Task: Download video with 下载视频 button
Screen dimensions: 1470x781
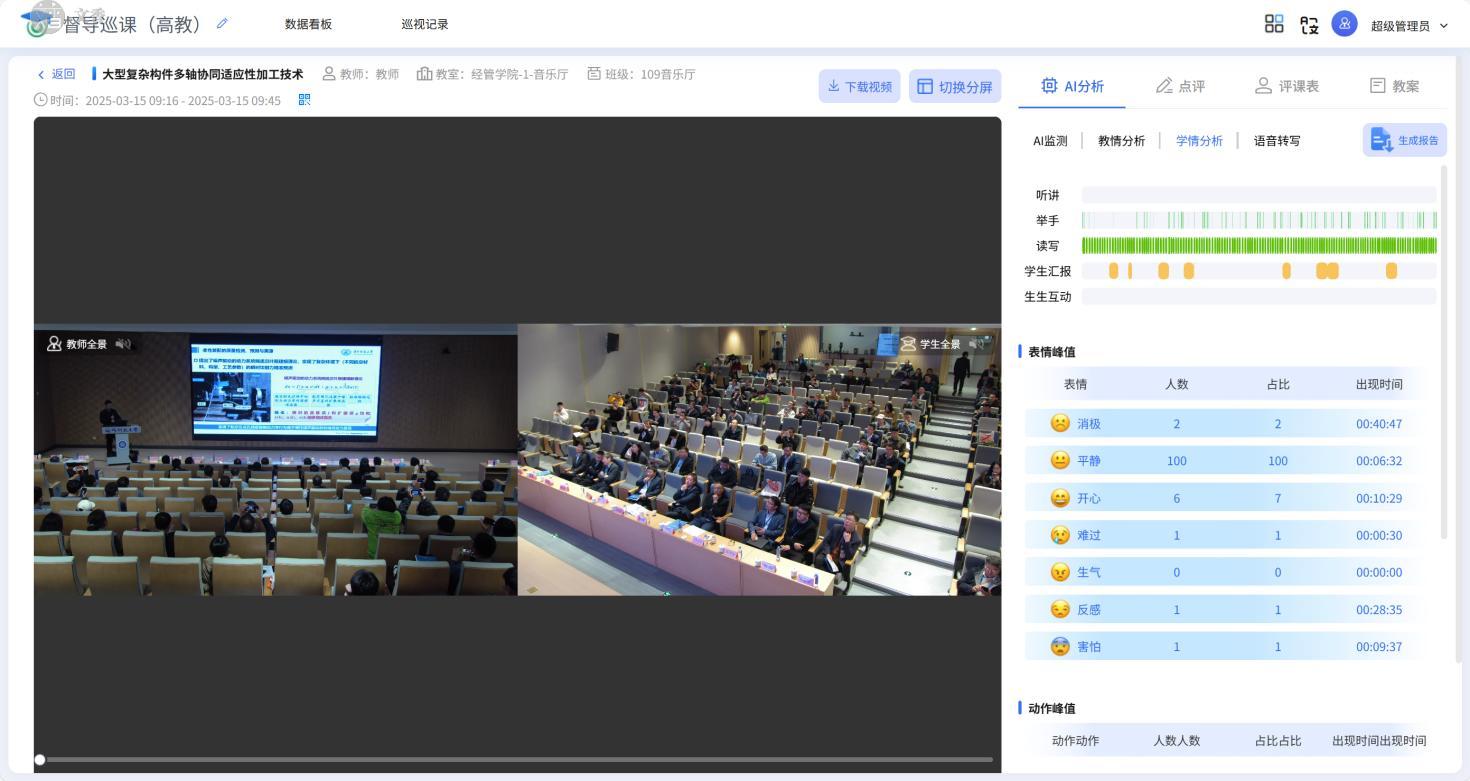Action: coord(859,87)
